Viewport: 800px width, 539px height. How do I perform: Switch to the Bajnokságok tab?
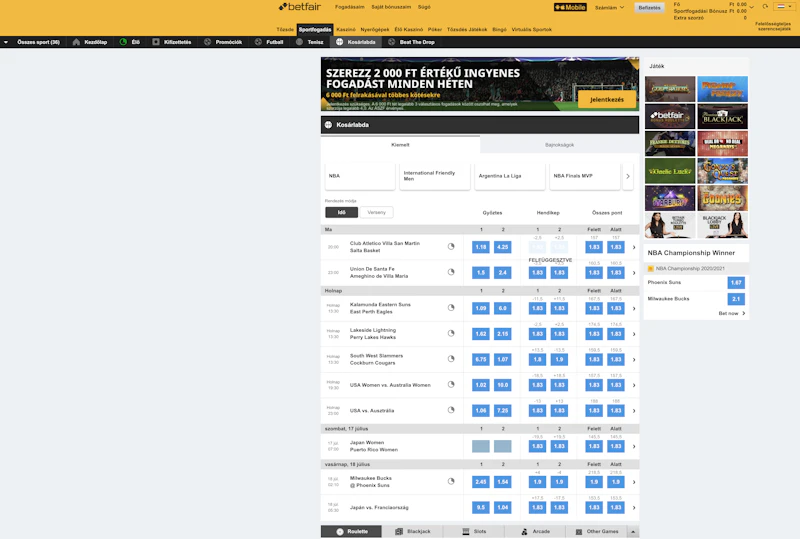(x=559, y=145)
